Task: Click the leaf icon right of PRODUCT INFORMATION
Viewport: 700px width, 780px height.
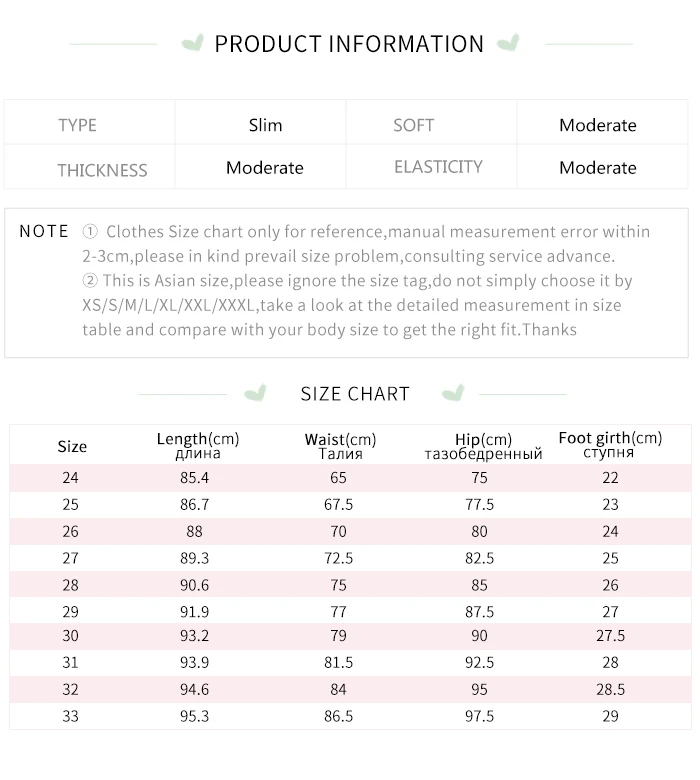Action: (x=508, y=43)
